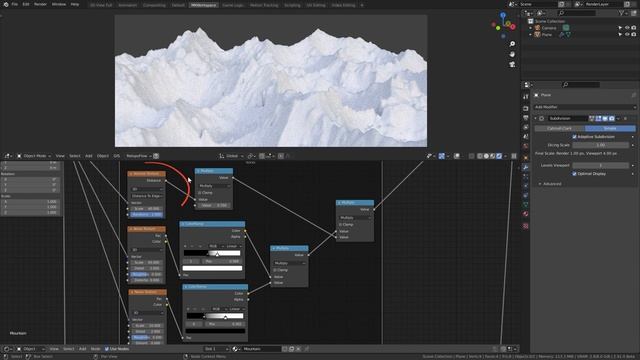640x360 pixels.
Task: Adjust the Levels Viewport field
Action: coord(600,165)
